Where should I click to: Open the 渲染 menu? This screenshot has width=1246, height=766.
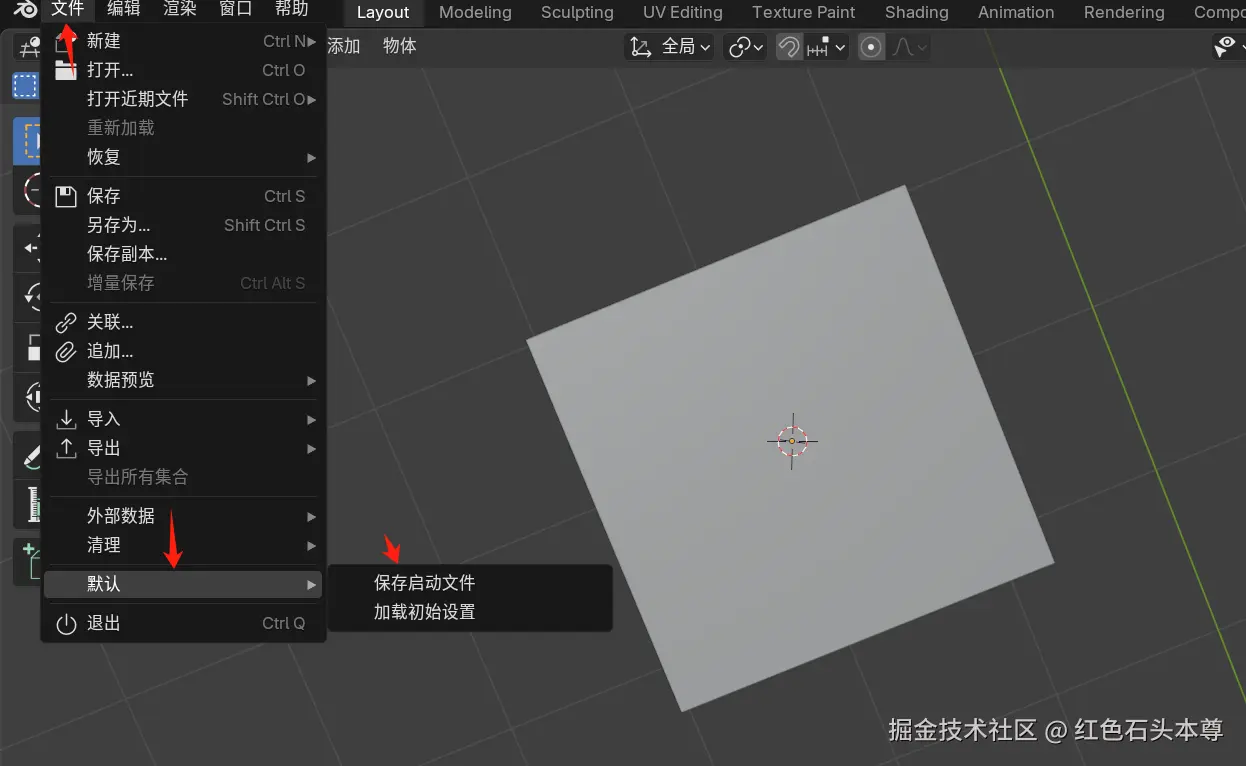[x=180, y=10]
